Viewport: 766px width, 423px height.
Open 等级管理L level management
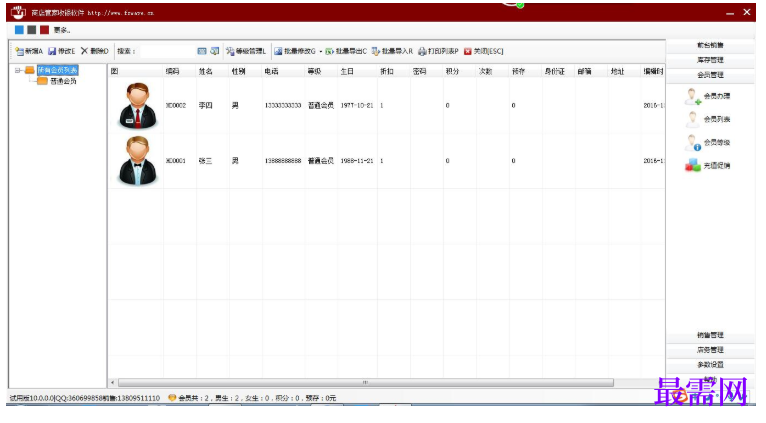[x=246, y=51]
